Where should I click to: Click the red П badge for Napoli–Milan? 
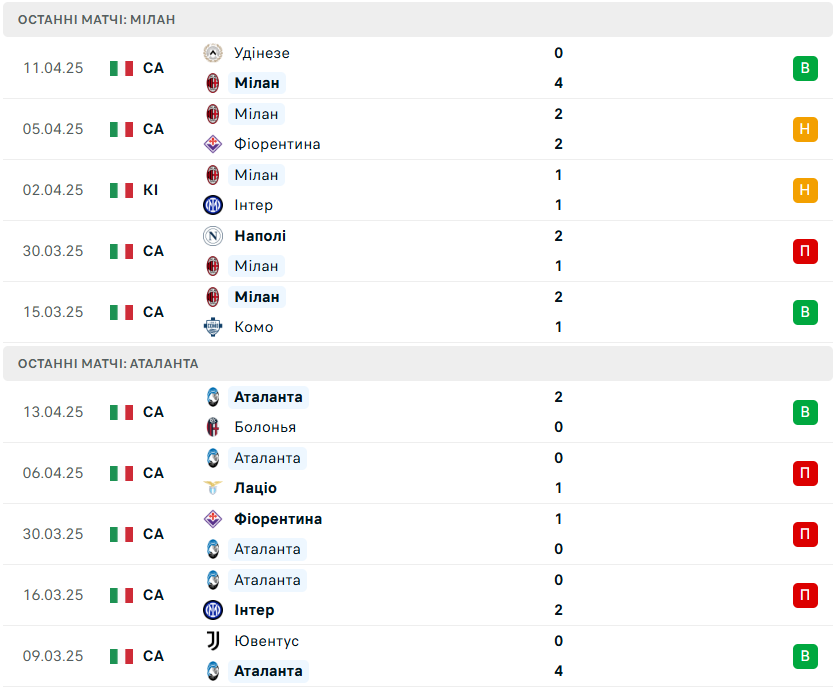click(805, 251)
